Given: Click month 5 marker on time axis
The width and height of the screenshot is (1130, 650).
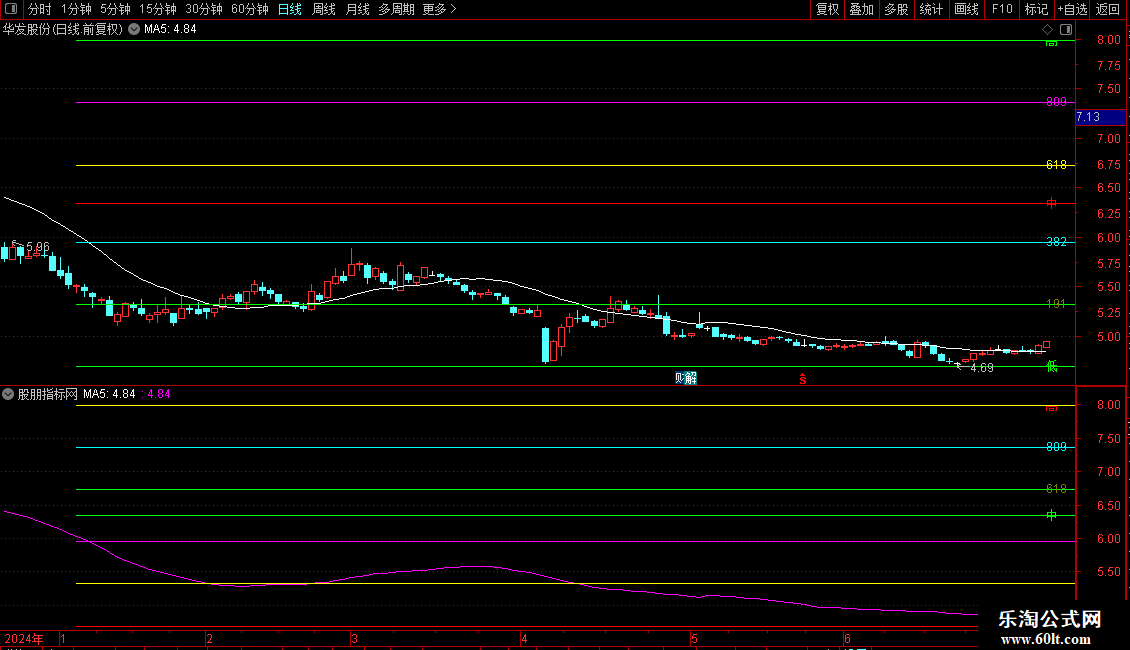Looking at the screenshot, I should point(694,639).
